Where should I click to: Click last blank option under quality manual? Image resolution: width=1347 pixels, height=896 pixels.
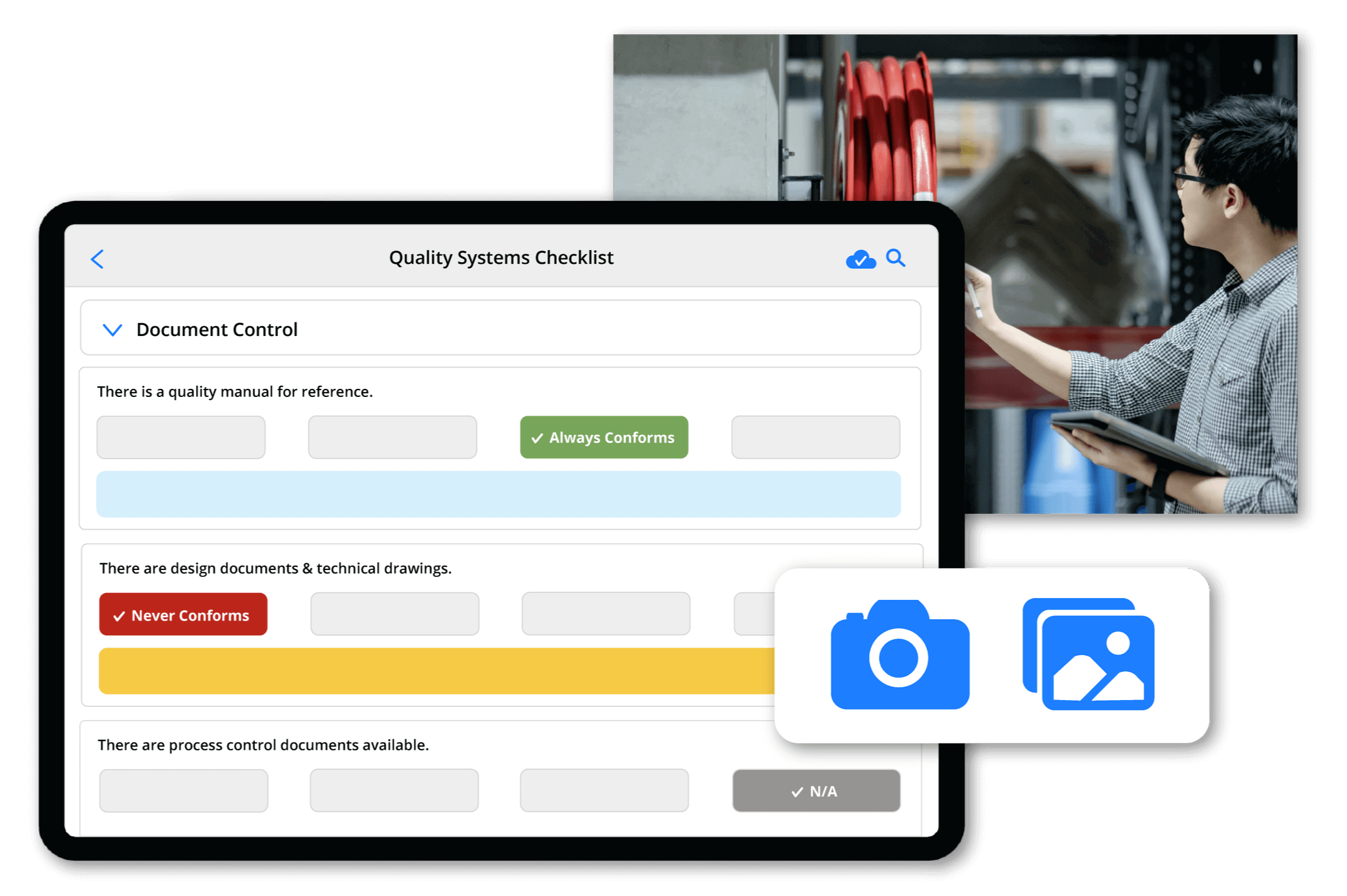tap(815, 437)
